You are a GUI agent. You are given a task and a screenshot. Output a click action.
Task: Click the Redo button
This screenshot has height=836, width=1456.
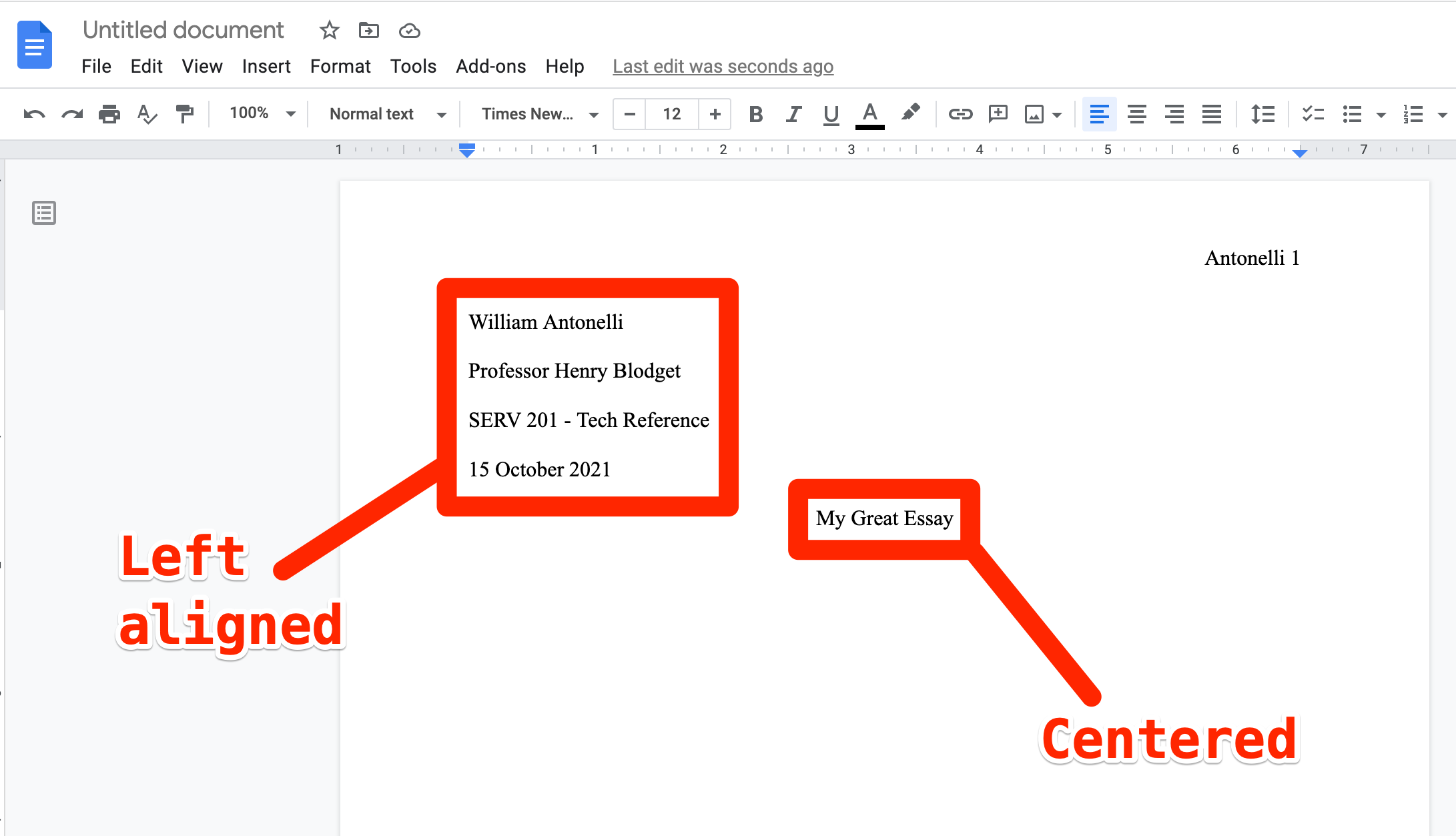73,113
